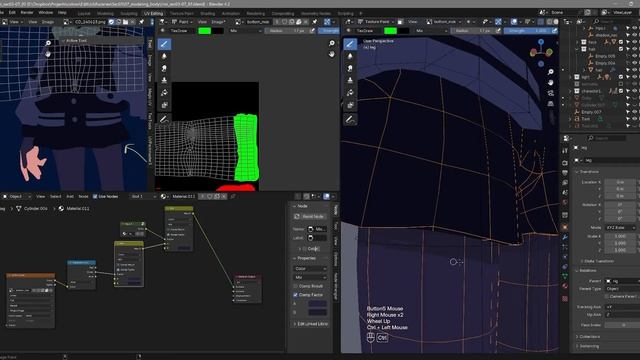Click the zoom magnifier icon in the 3D viewport
The height and width of the screenshot is (360, 640).
(x=551, y=72)
